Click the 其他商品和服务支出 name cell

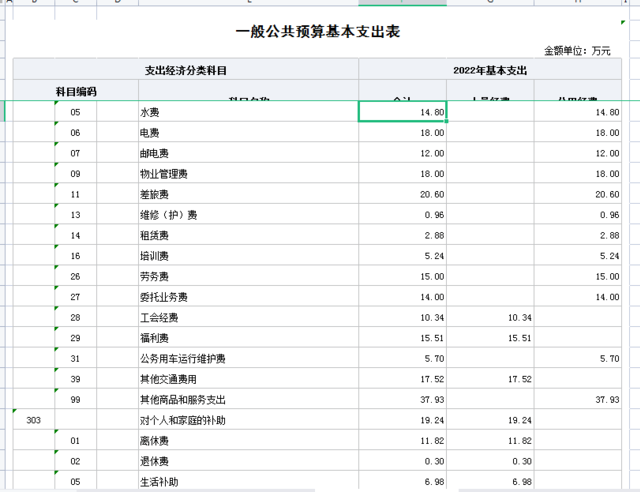click(247, 399)
